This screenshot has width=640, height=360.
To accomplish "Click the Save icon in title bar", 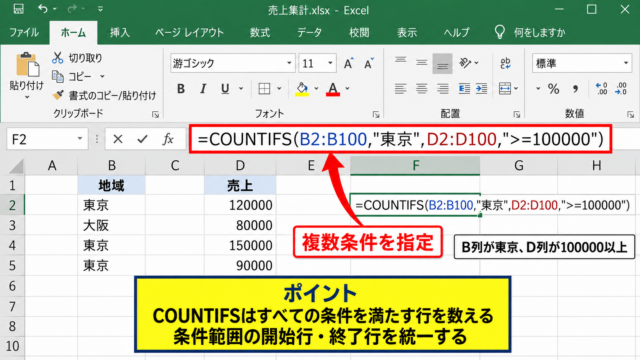I will 18,9.
